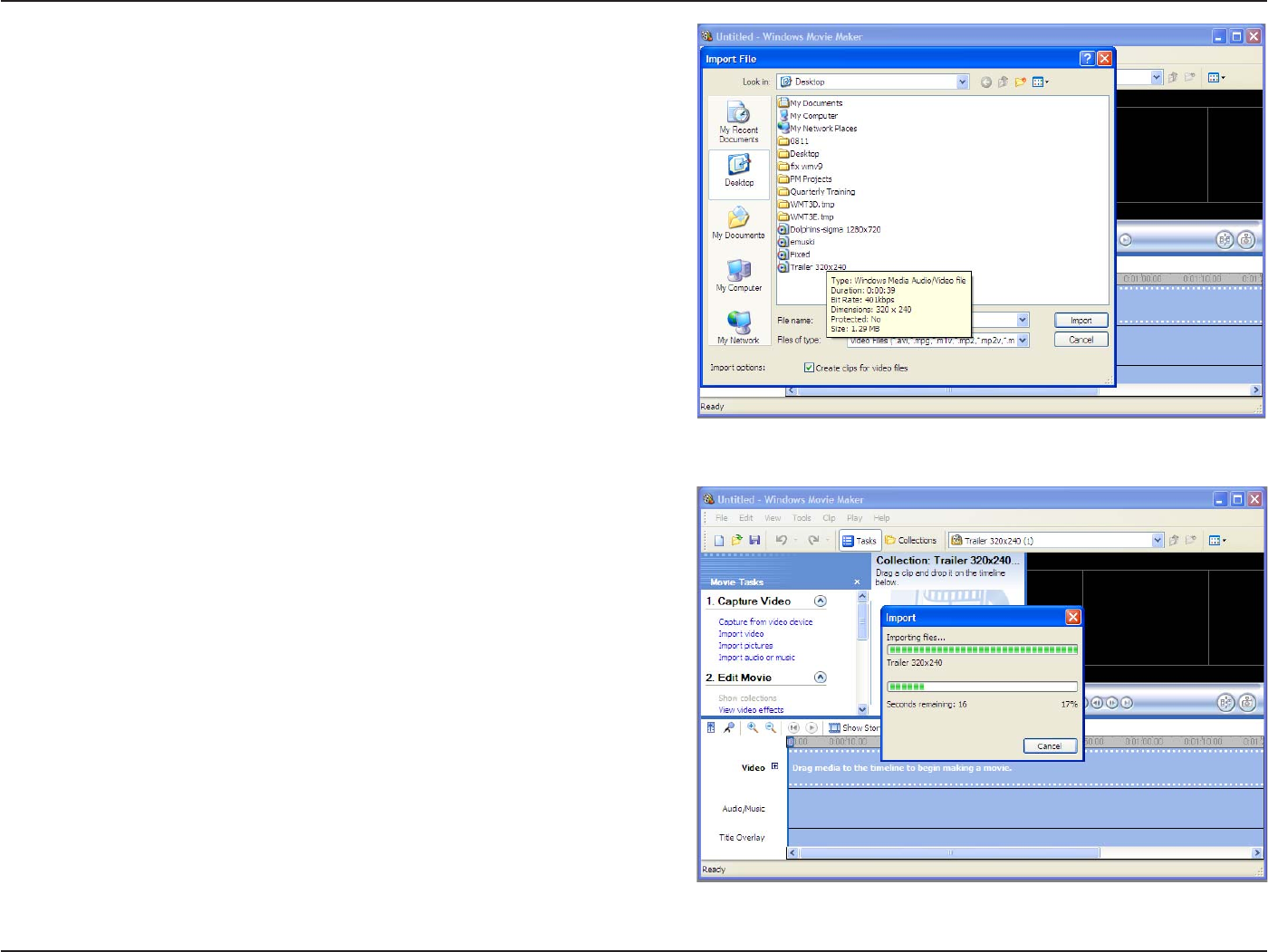Select the fix wmv9 folder
The image size is (1268, 952).
coord(800,167)
